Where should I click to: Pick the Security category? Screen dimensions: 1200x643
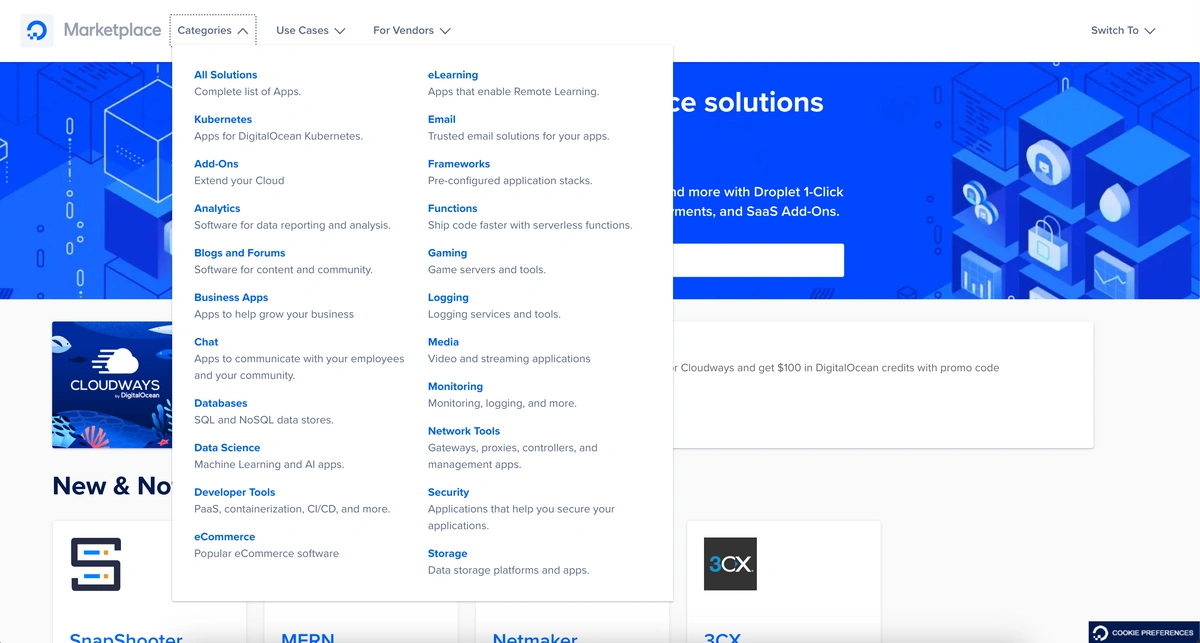coord(448,492)
